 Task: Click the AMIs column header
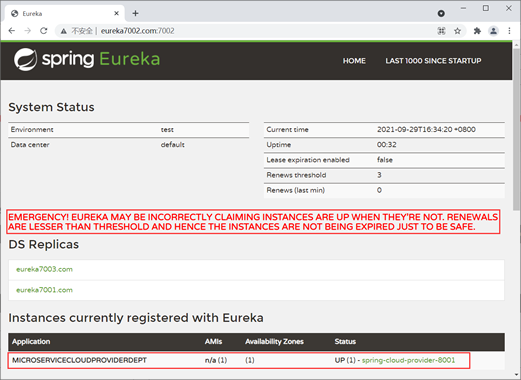click(x=213, y=341)
